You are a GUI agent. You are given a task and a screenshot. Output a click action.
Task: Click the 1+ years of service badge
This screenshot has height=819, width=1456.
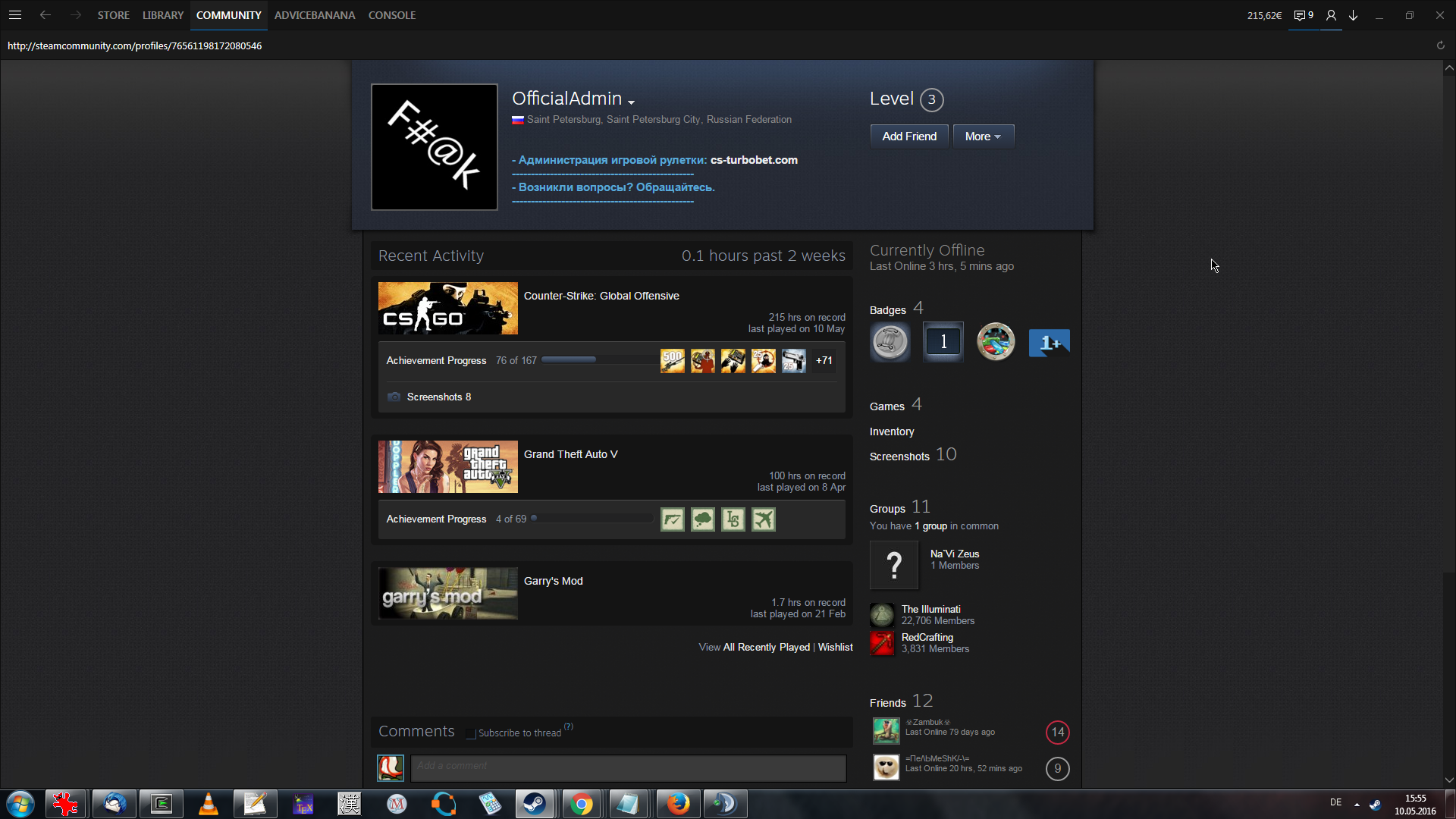tap(1049, 342)
